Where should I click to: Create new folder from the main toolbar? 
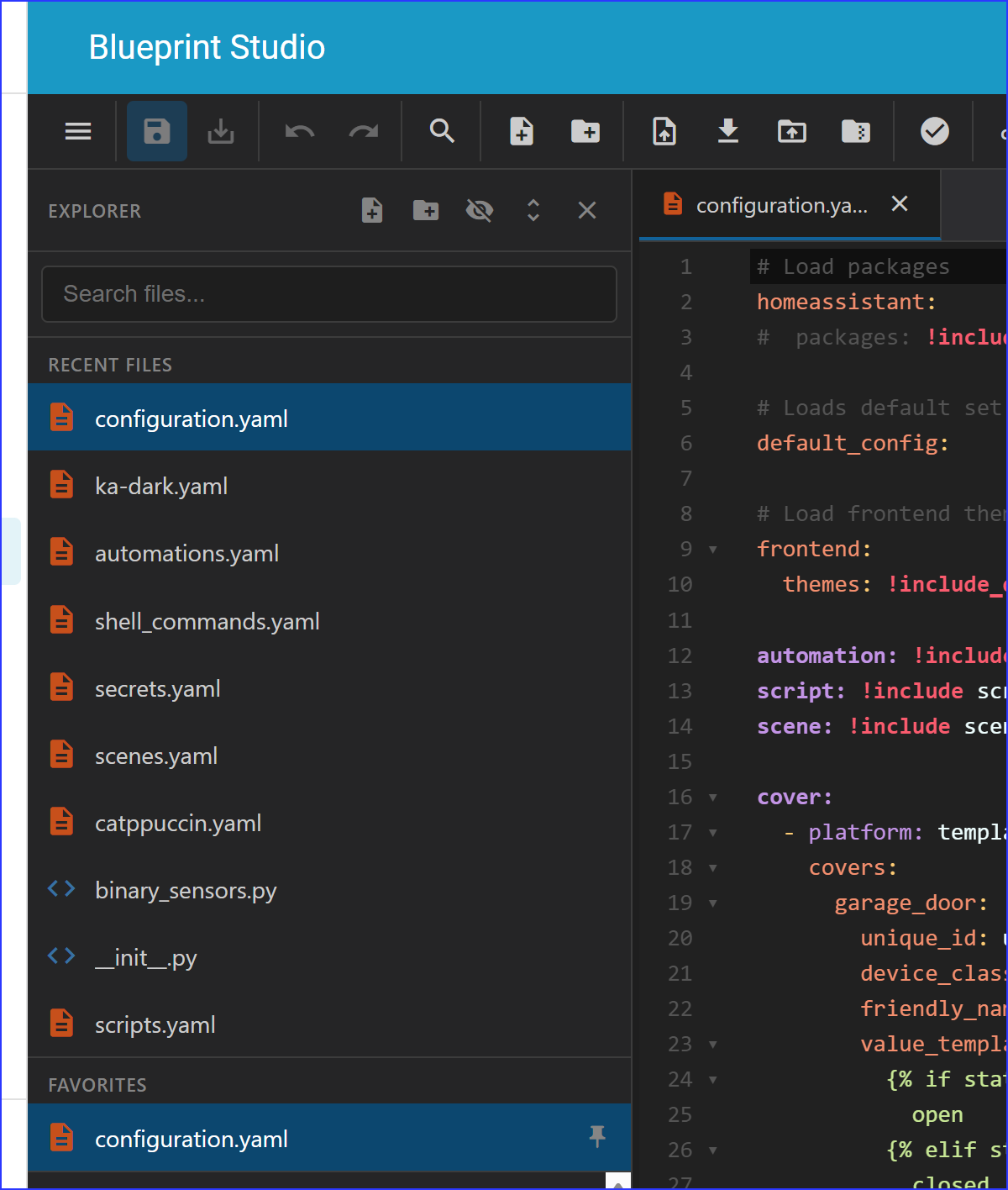pyautogui.click(x=585, y=131)
